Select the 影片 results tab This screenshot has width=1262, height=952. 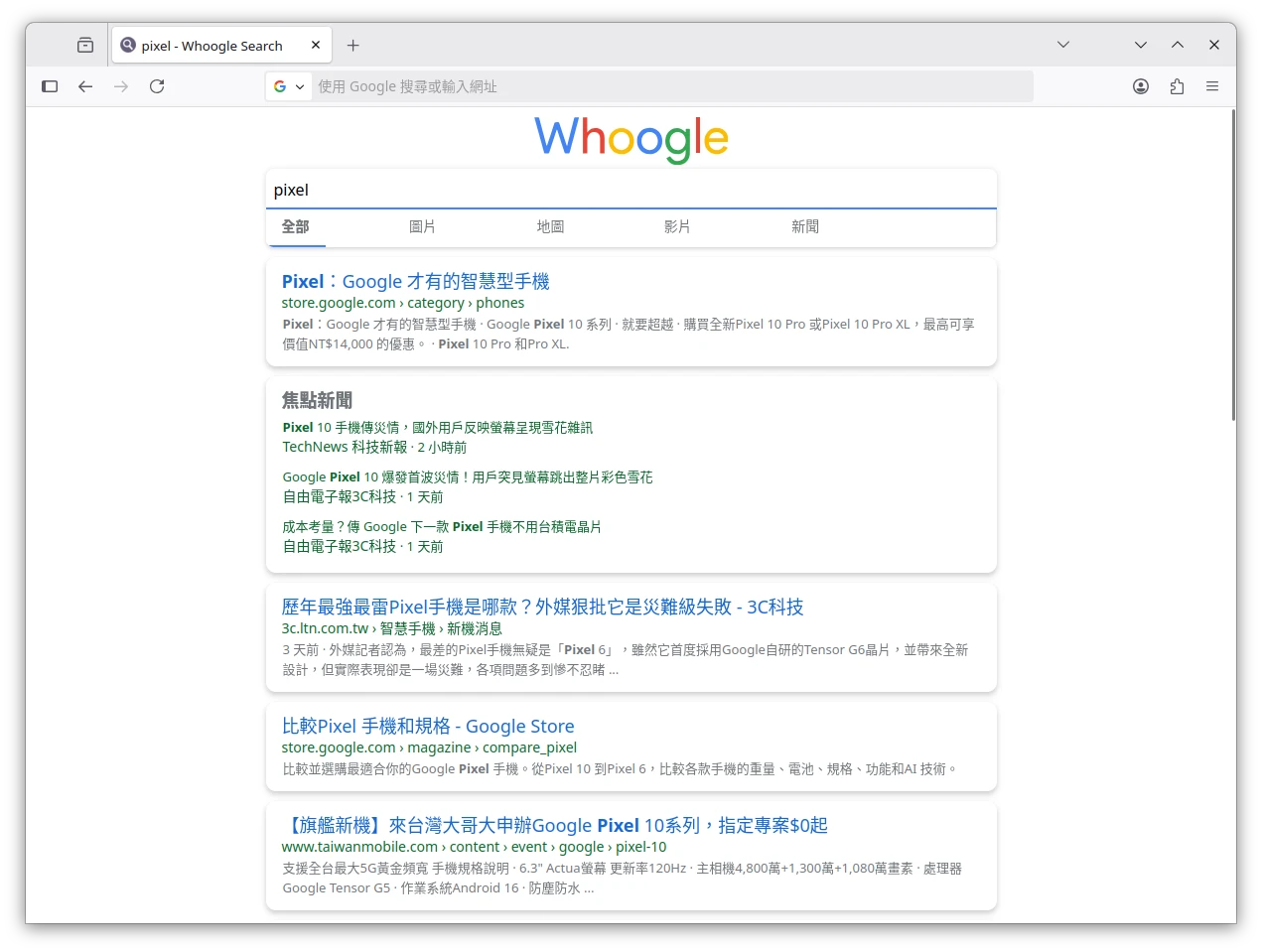(x=677, y=227)
